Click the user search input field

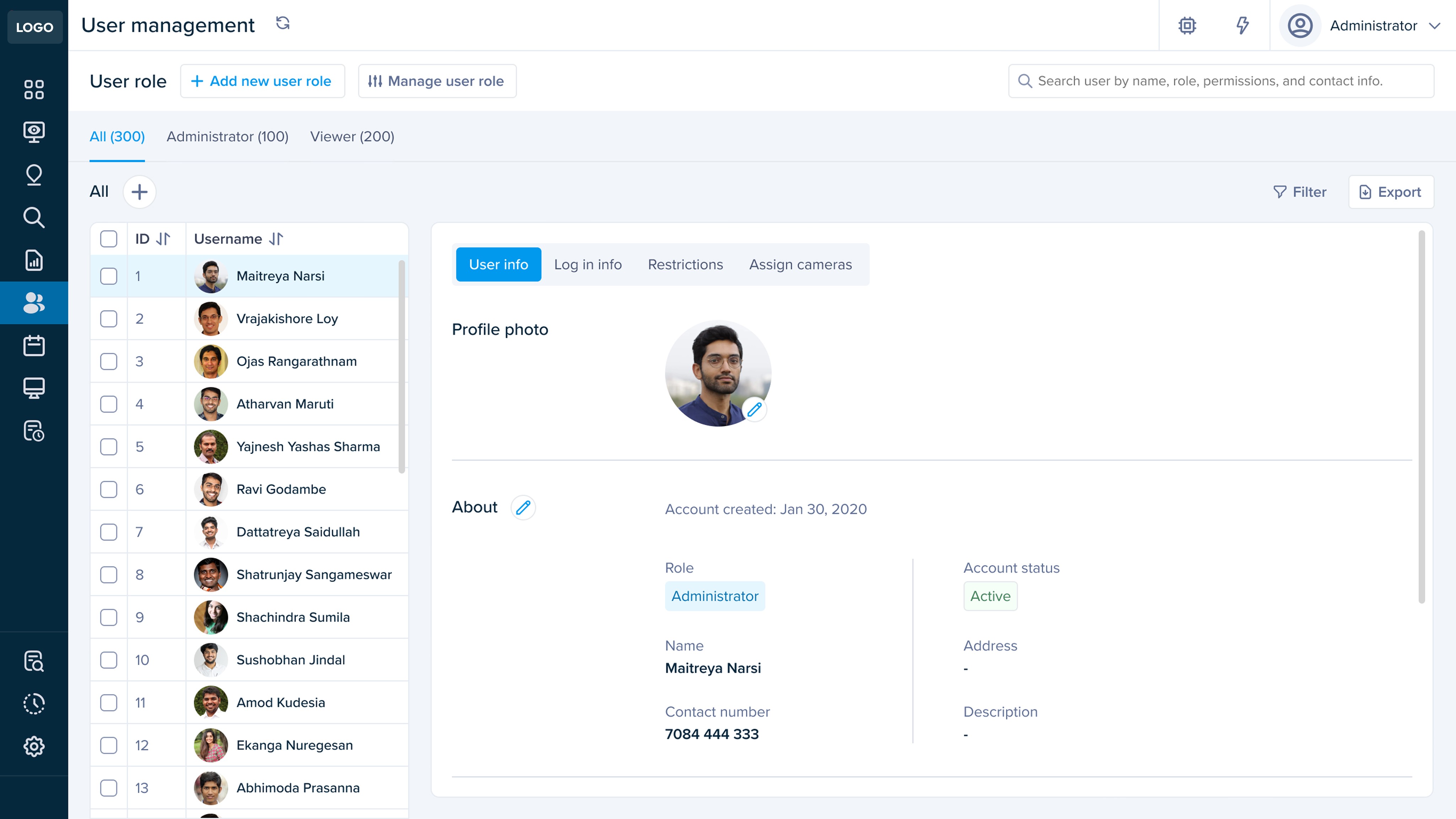click(x=1221, y=81)
